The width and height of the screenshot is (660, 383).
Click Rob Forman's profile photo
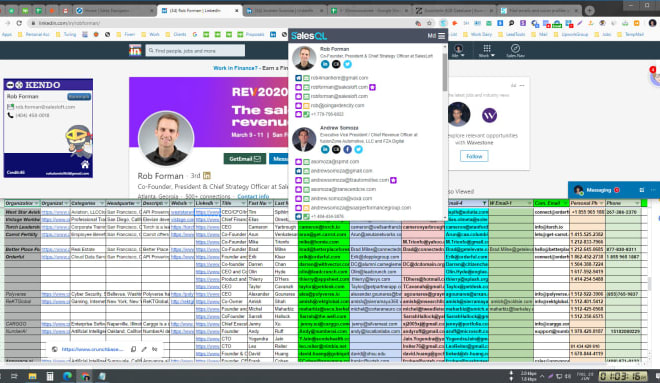point(166,139)
